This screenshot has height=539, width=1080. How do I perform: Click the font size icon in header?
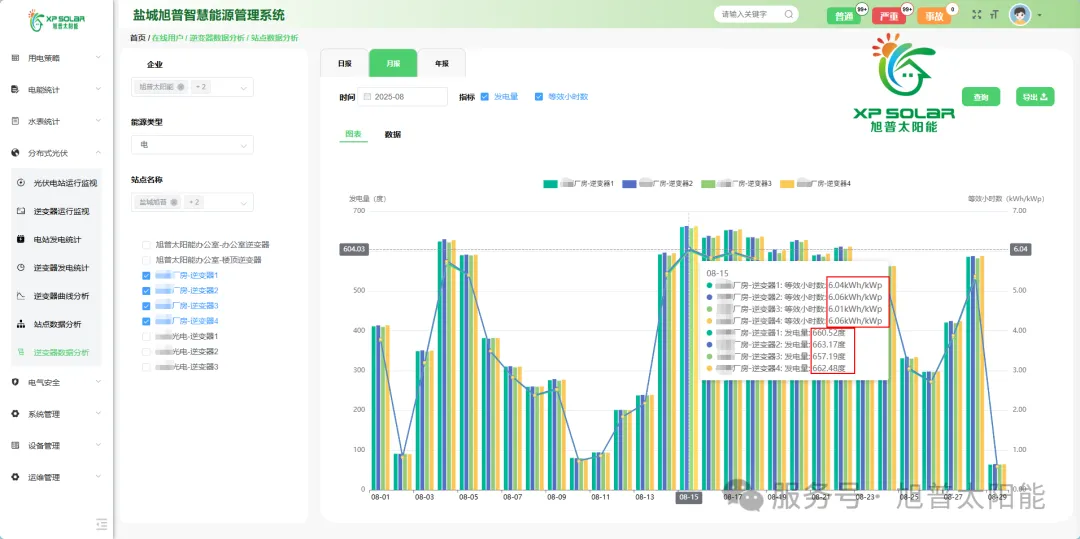coord(994,15)
